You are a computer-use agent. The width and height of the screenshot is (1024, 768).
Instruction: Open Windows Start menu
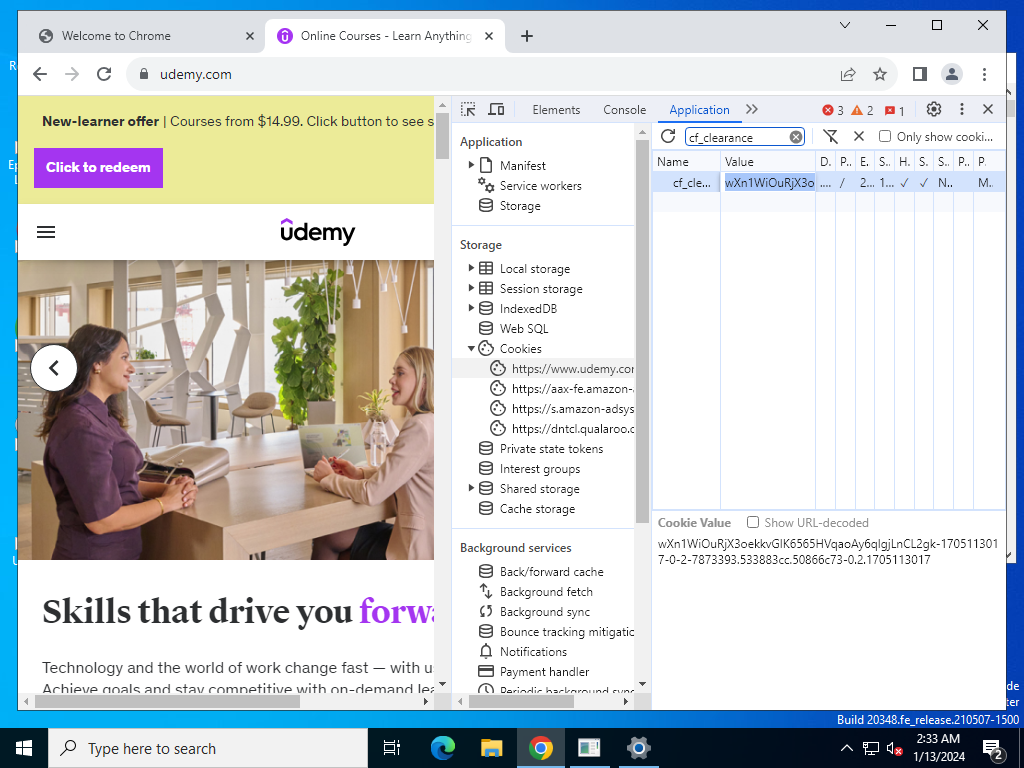(24, 748)
